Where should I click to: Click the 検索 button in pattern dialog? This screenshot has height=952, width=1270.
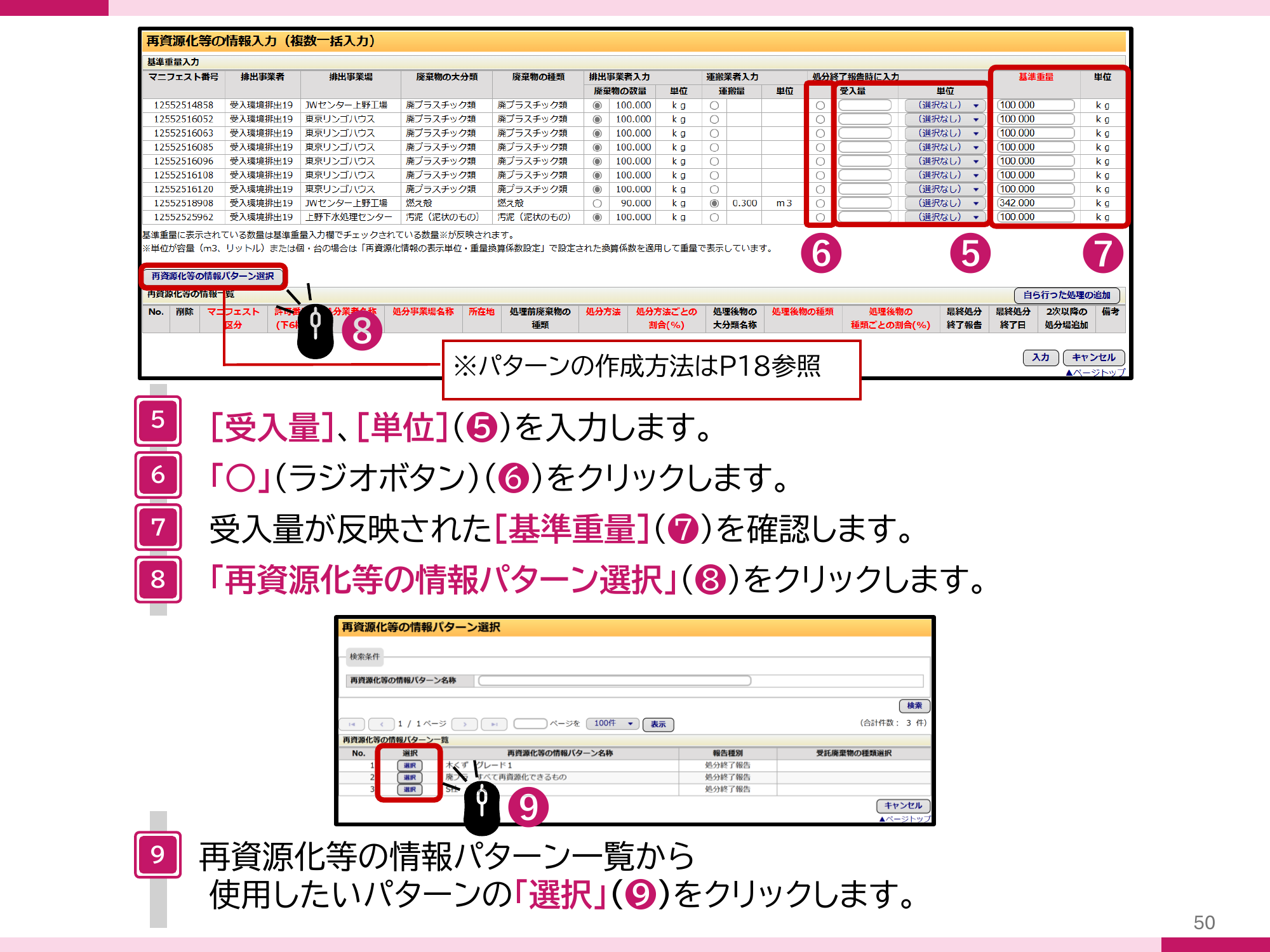point(914,706)
